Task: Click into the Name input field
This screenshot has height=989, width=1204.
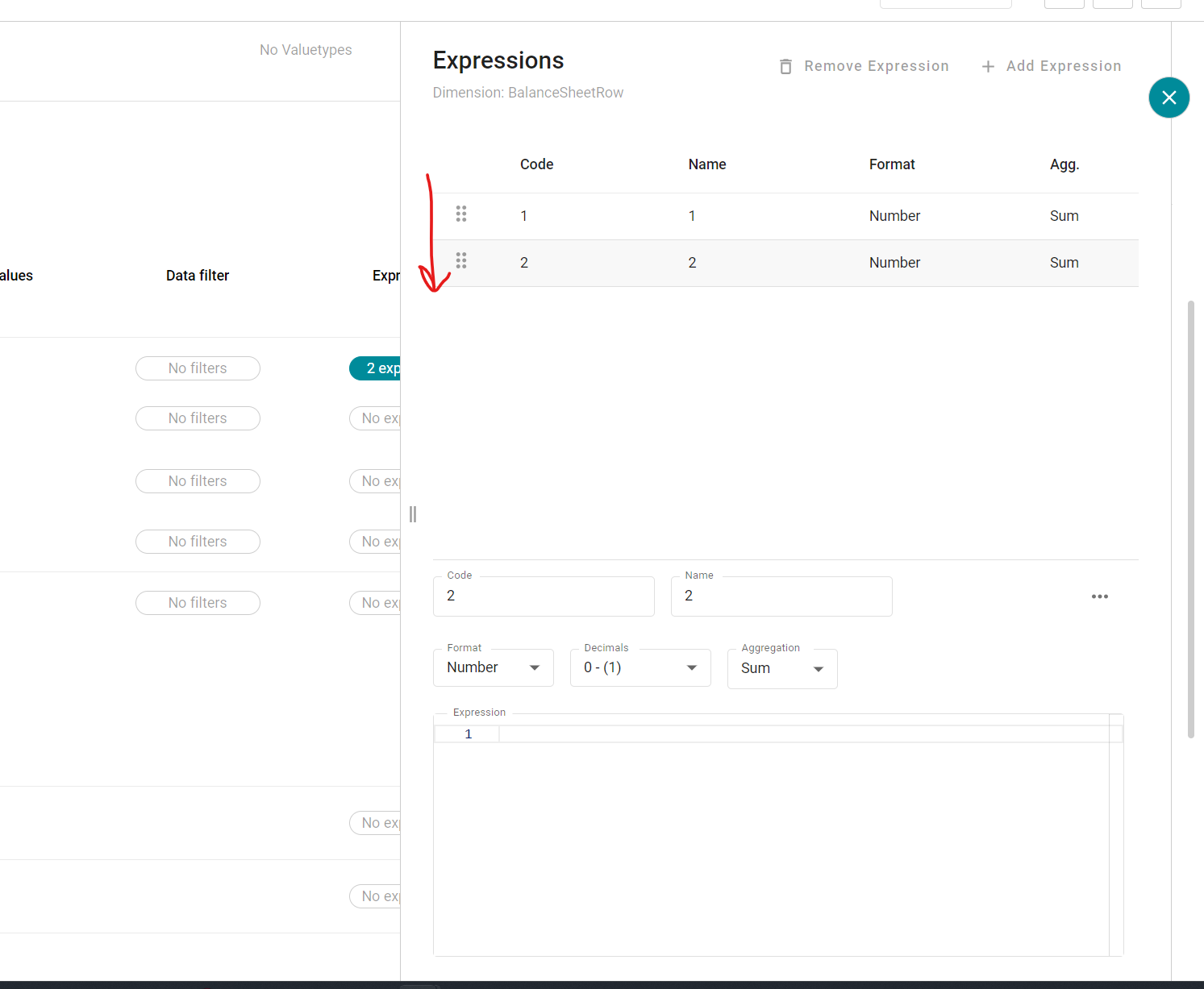Action: [x=781, y=596]
